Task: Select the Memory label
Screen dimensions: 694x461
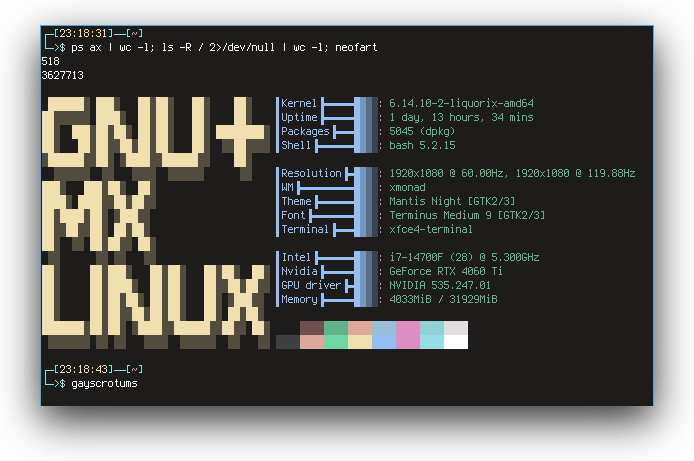Action: 299,300
